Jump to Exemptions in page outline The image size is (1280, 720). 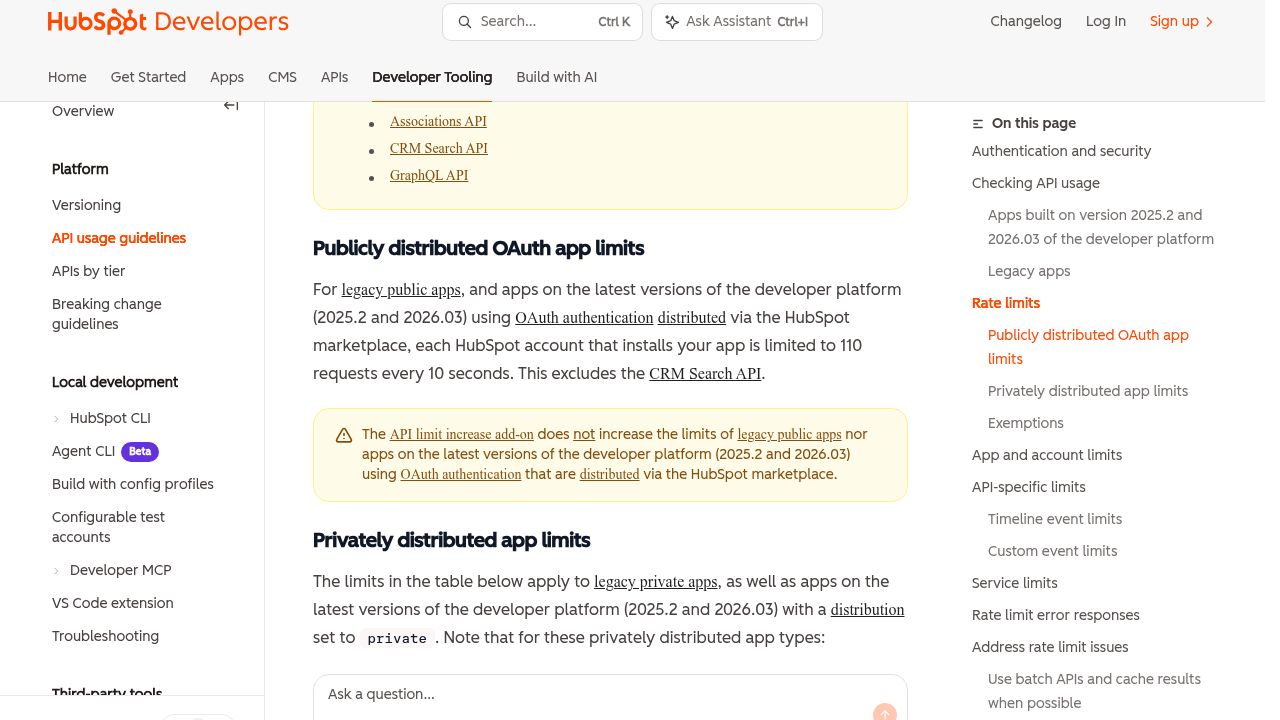coord(1026,424)
